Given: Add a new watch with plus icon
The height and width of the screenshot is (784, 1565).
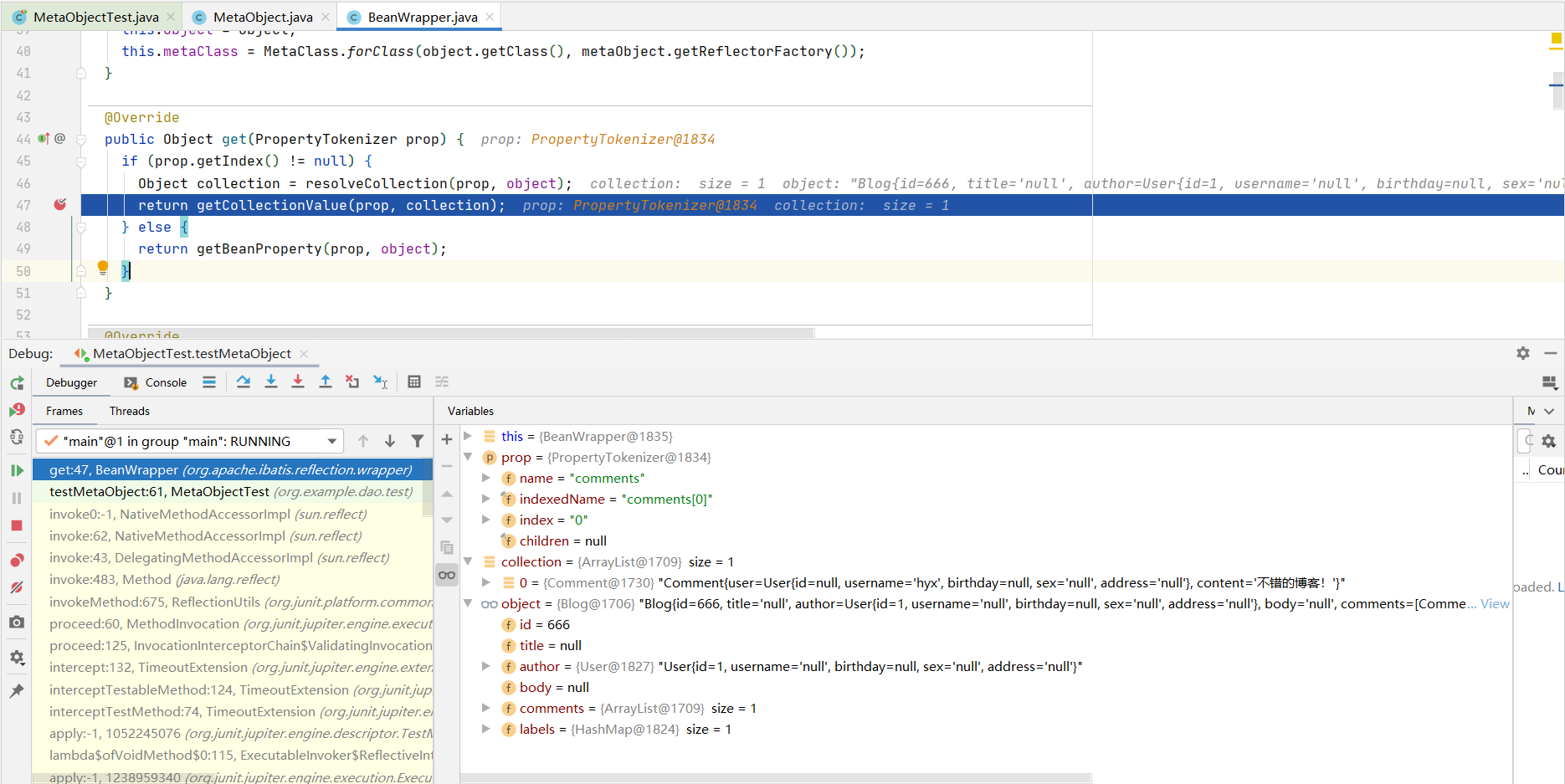Looking at the screenshot, I should tap(447, 439).
